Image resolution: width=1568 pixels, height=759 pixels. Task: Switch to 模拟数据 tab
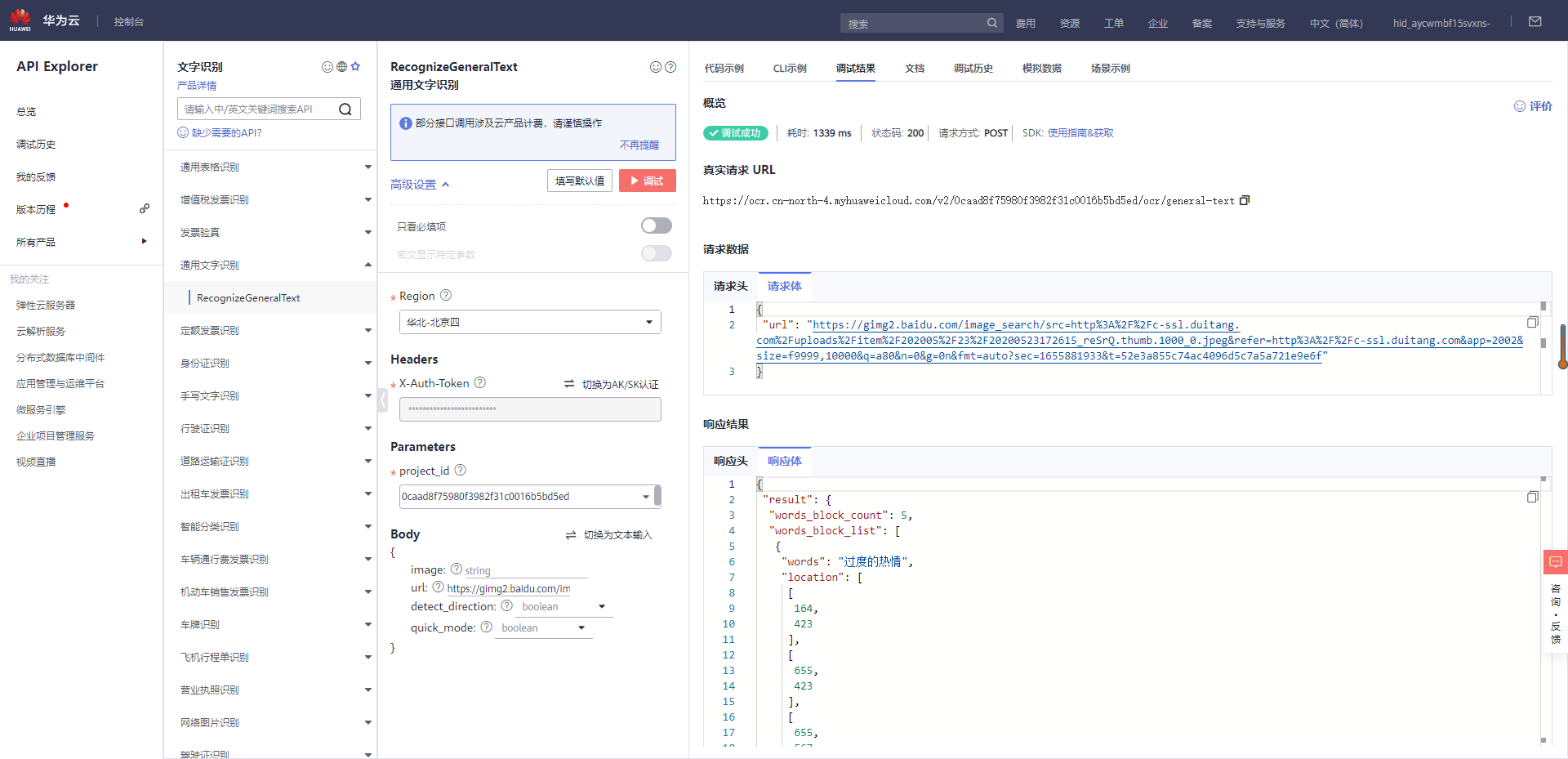(1042, 69)
